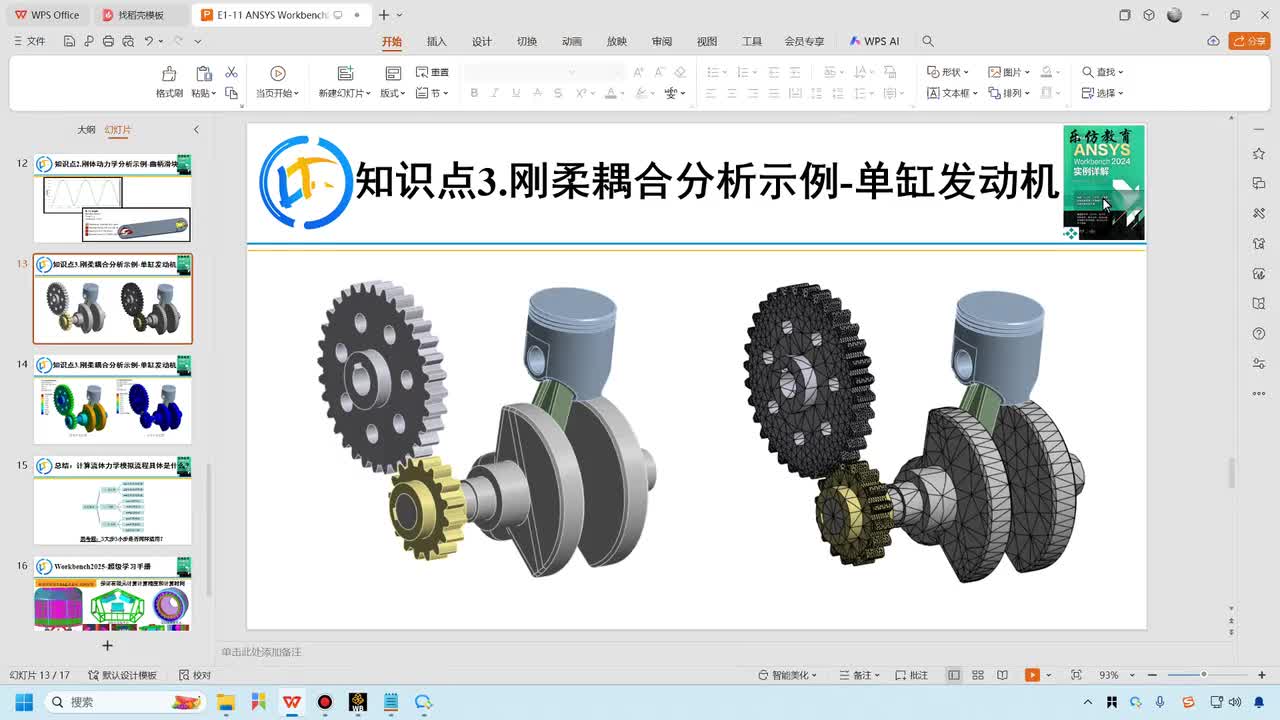Open the File (文件) menu
This screenshot has width=1280, height=720.
[30, 41]
